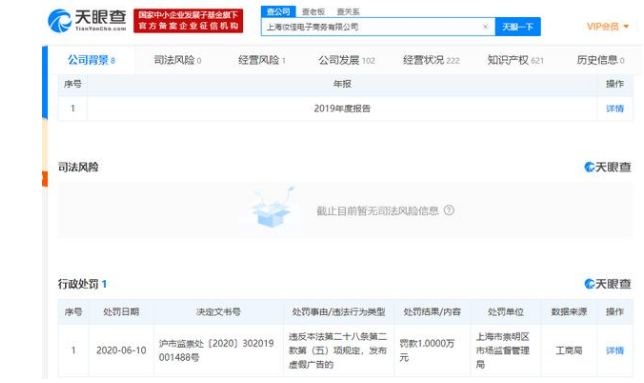The image size is (644, 383).
Task: Open 详情 for the 2019年度报告 row
Action: pos(615,108)
